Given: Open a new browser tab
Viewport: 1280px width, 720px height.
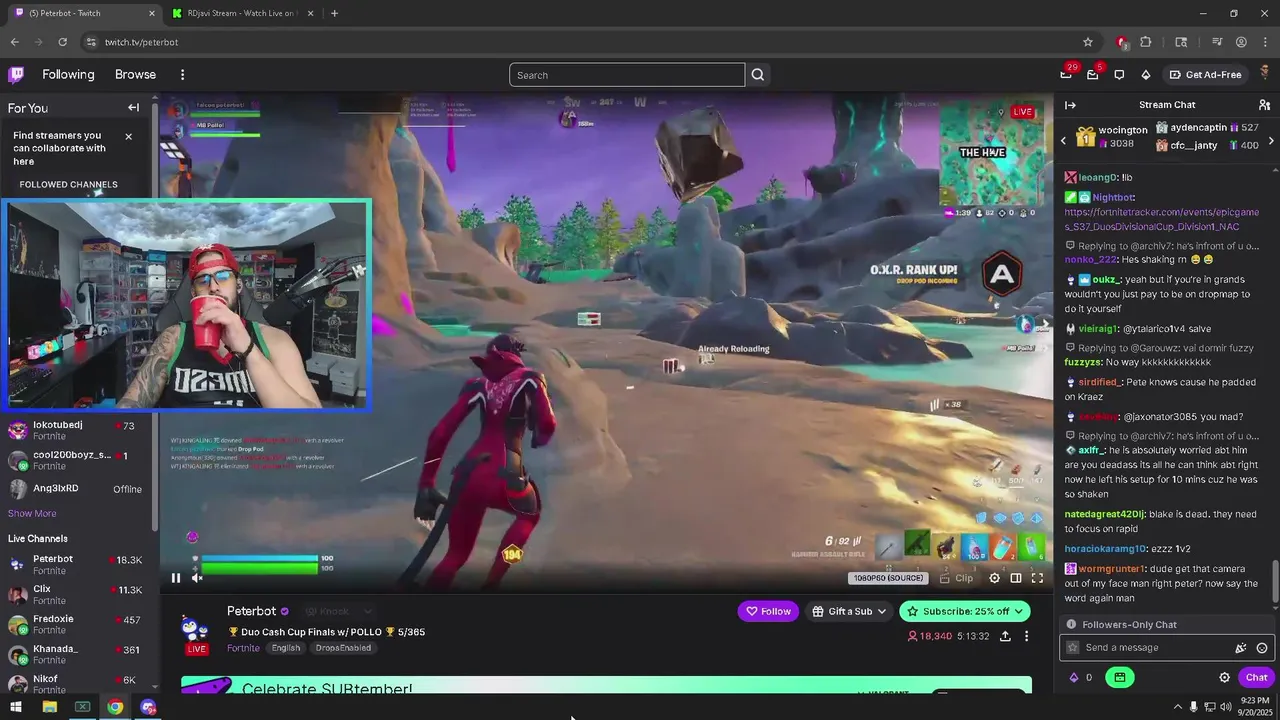Looking at the screenshot, I should (334, 13).
